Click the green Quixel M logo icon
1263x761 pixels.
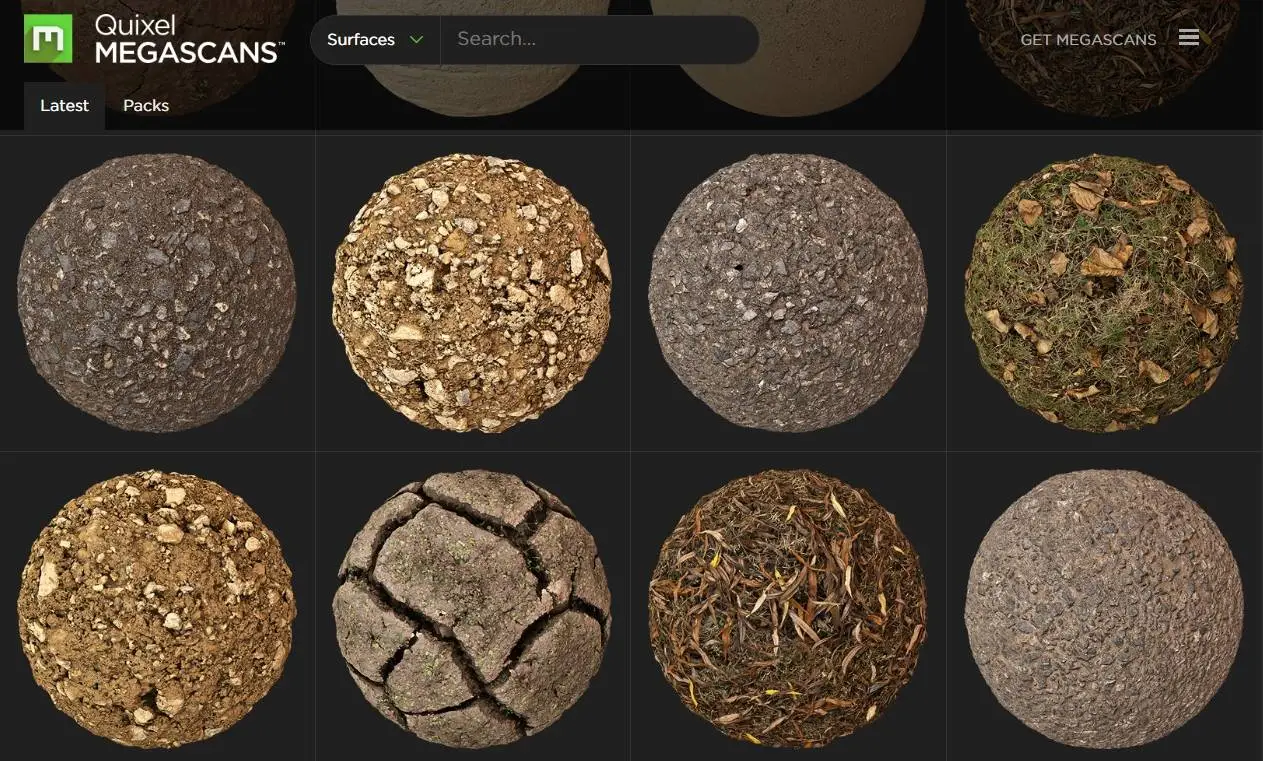48,39
